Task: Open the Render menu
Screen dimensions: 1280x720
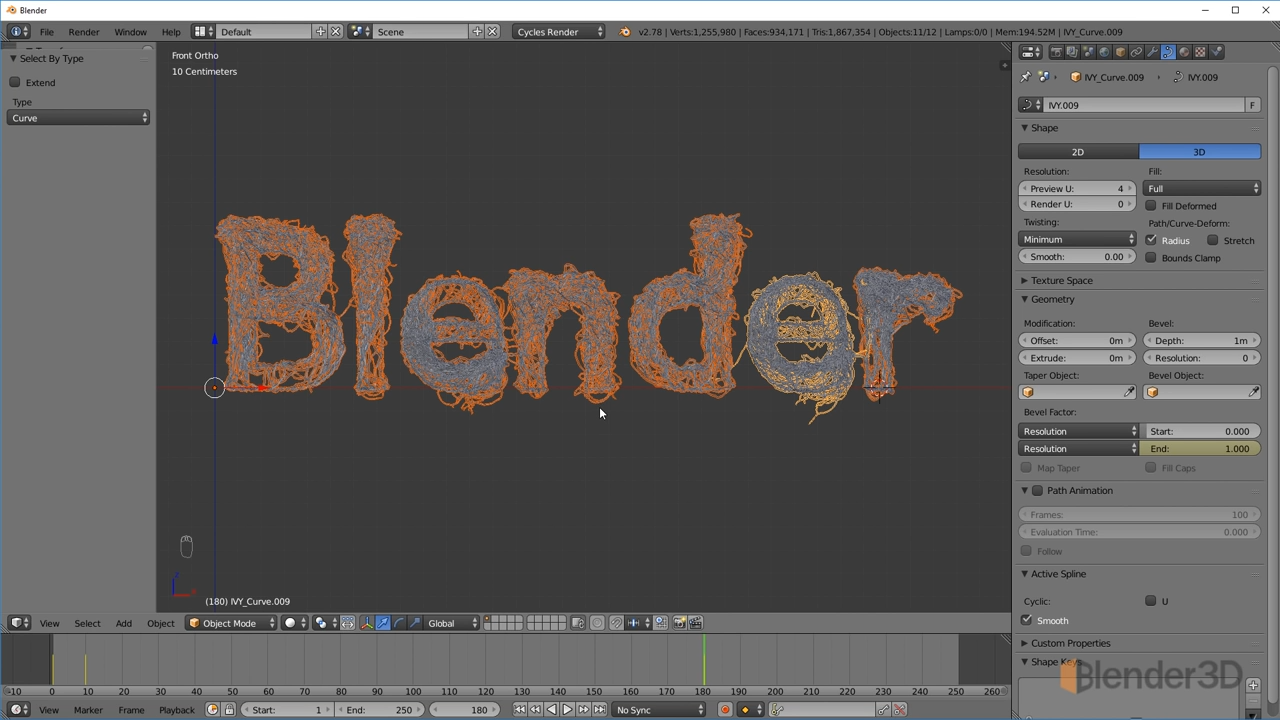Action: (x=84, y=32)
